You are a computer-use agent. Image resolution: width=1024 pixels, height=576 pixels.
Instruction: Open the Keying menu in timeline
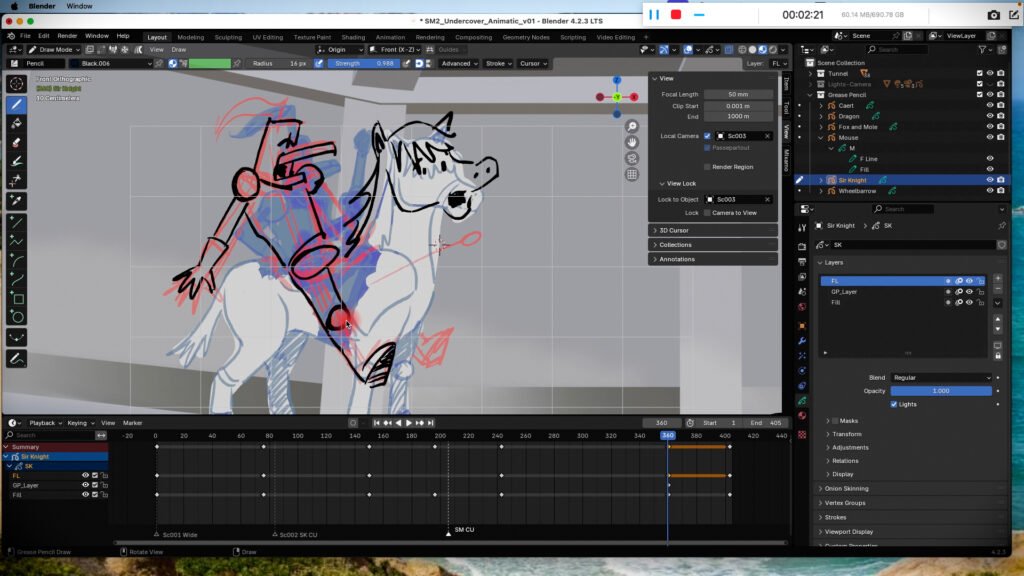pos(79,423)
